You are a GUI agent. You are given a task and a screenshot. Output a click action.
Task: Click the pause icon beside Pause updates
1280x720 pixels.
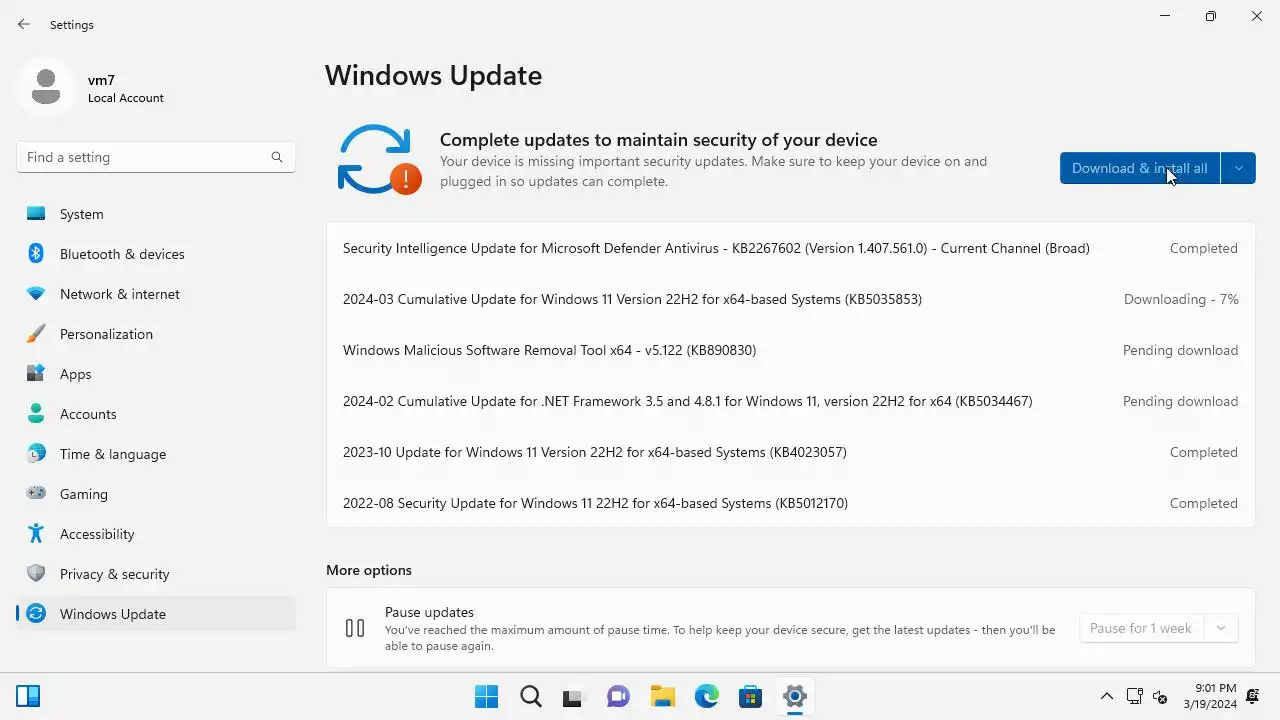(355, 628)
